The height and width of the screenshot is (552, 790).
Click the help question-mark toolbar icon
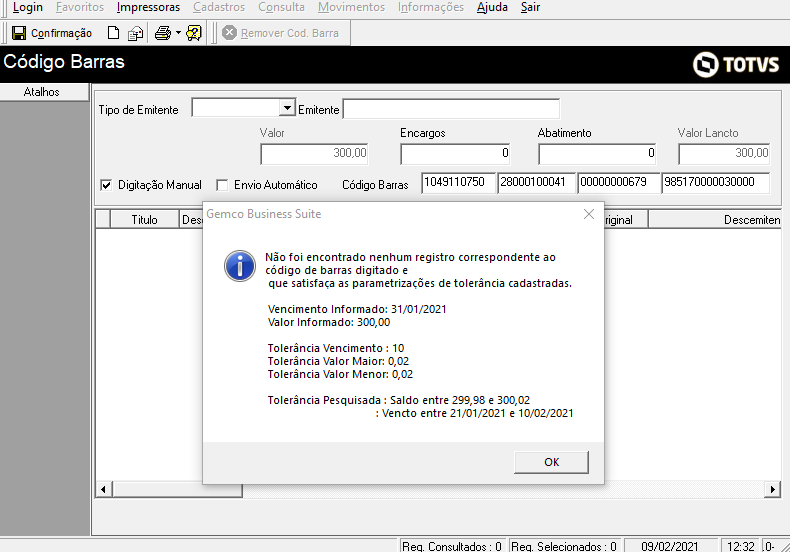pos(193,33)
